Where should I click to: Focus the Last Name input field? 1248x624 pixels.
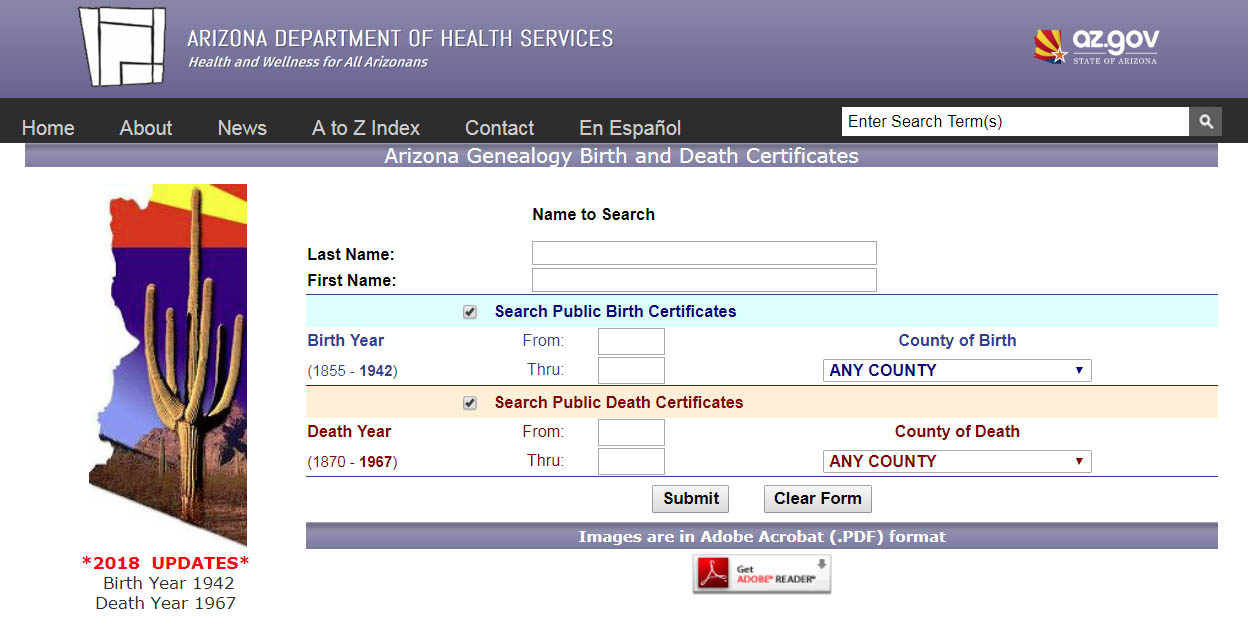[x=704, y=253]
